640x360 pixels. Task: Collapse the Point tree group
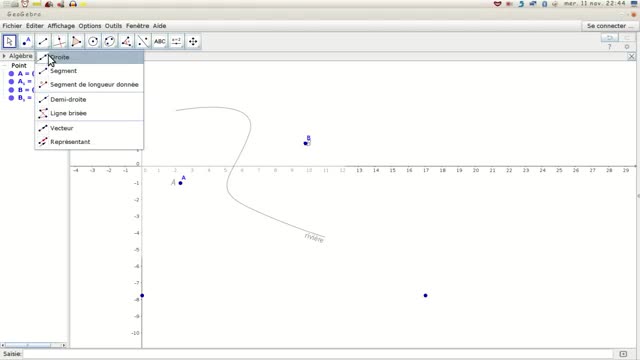click(4, 65)
